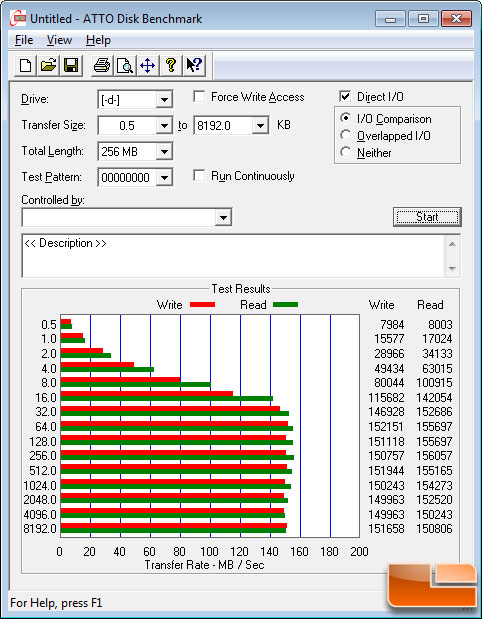Expand the Controlled by combo box

pyautogui.click(x=223, y=217)
